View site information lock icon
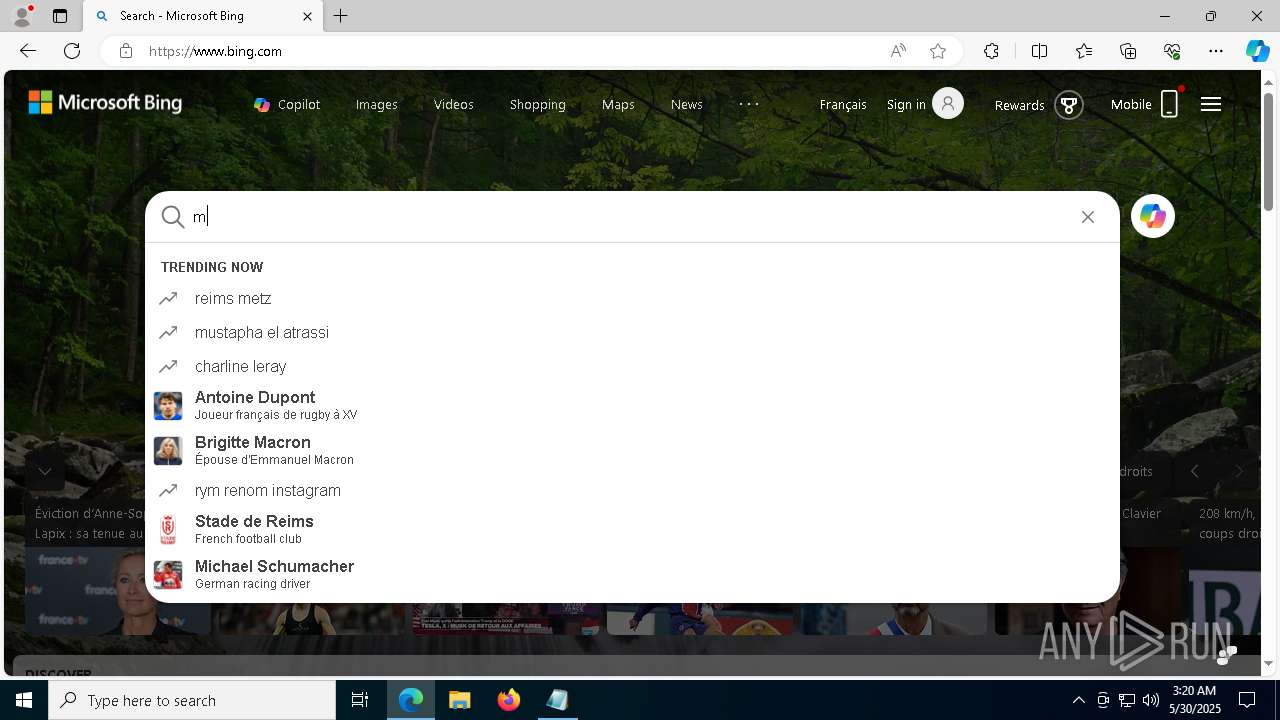This screenshot has height=720, width=1280. (126, 51)
